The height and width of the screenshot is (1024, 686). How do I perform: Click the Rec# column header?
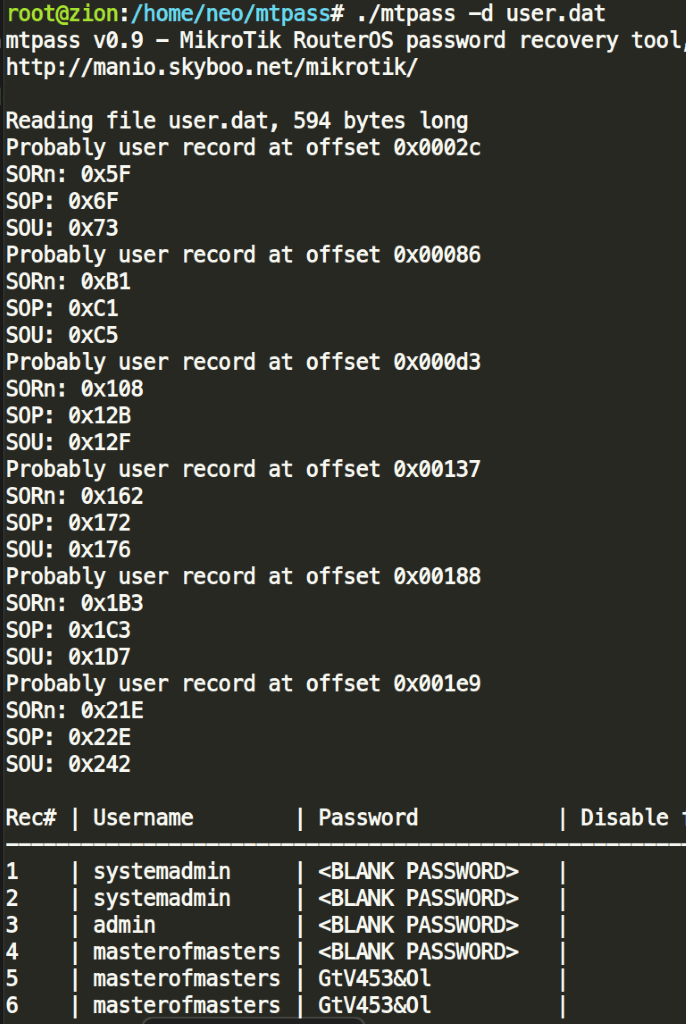pyautogui.click(x=31, y=818)
